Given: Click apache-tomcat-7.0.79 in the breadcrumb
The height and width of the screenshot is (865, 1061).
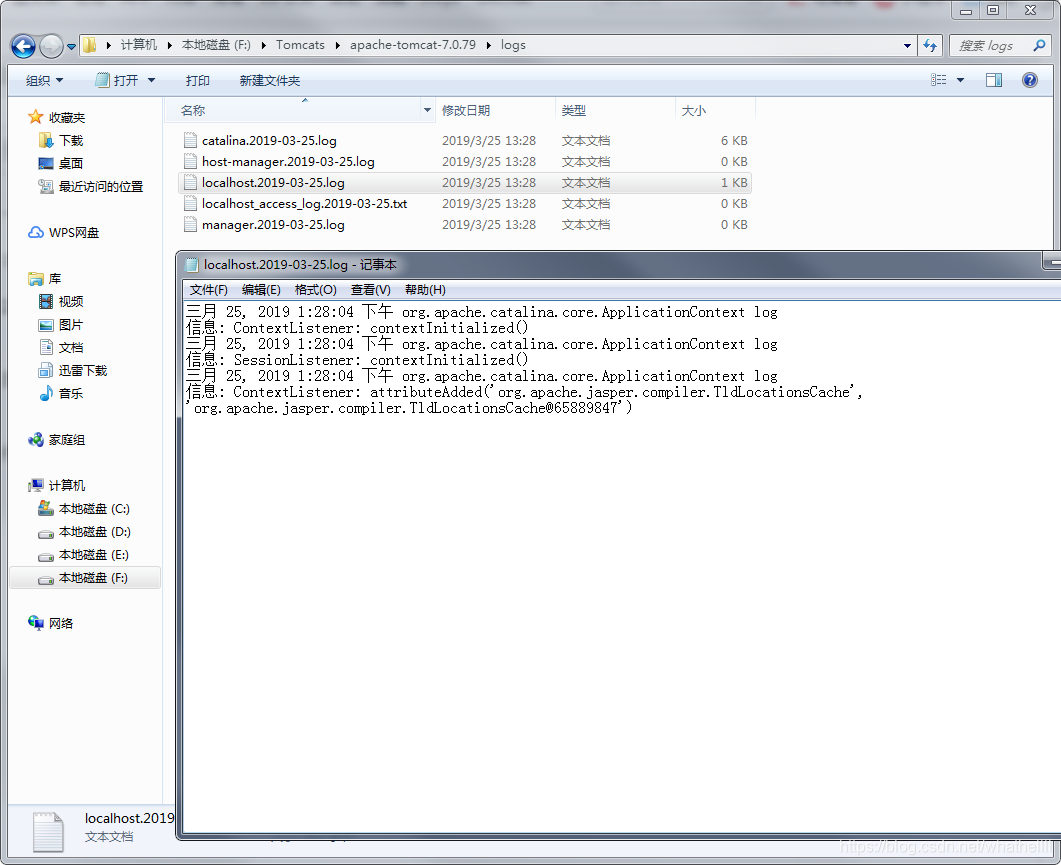Looking at the screenshot, I should [x=413, y=45].
